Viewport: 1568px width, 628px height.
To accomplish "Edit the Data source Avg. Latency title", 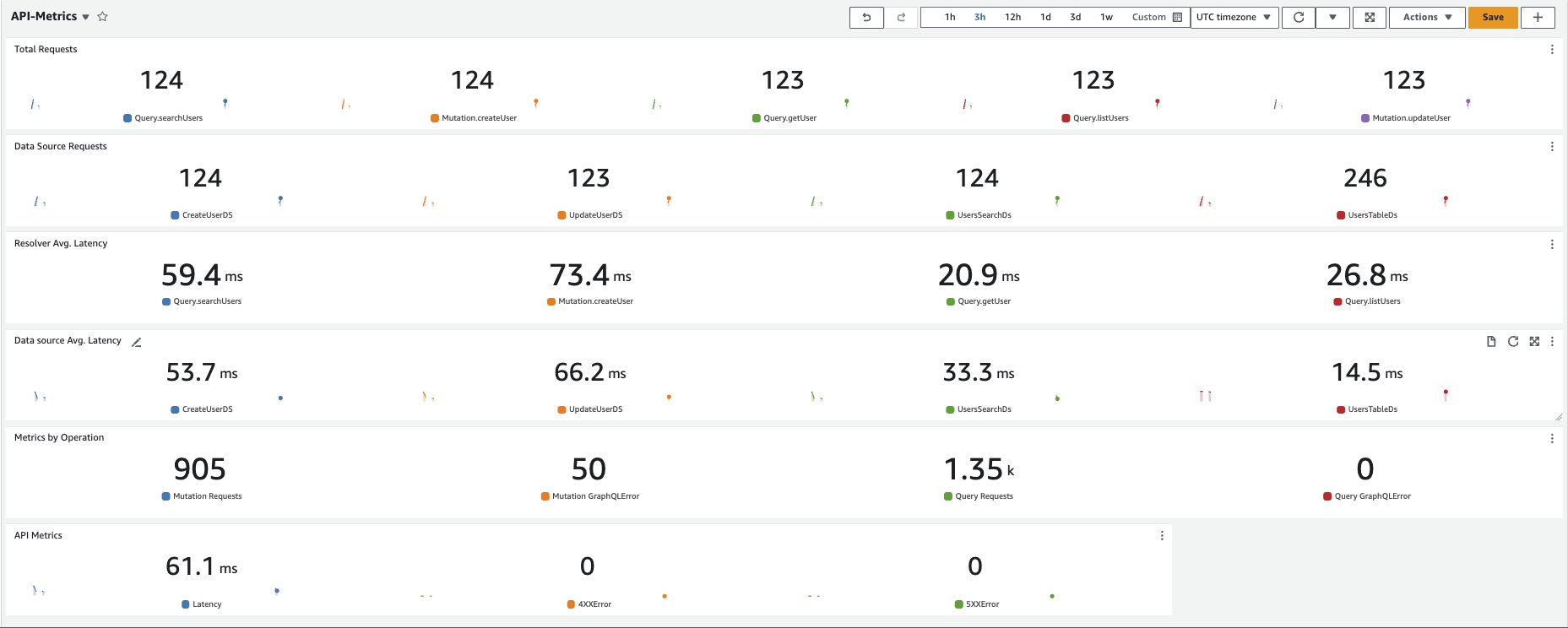I will tap(137, 342).
